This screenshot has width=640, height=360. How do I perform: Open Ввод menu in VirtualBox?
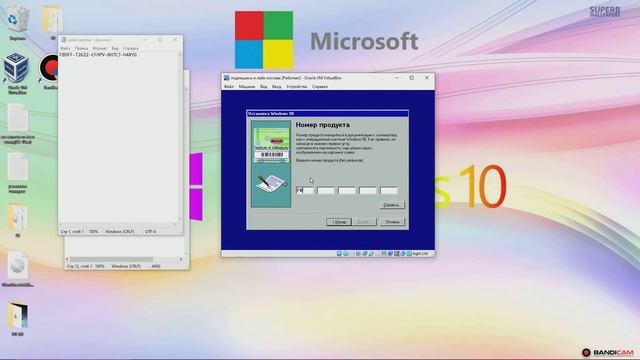tap(276, 87)
